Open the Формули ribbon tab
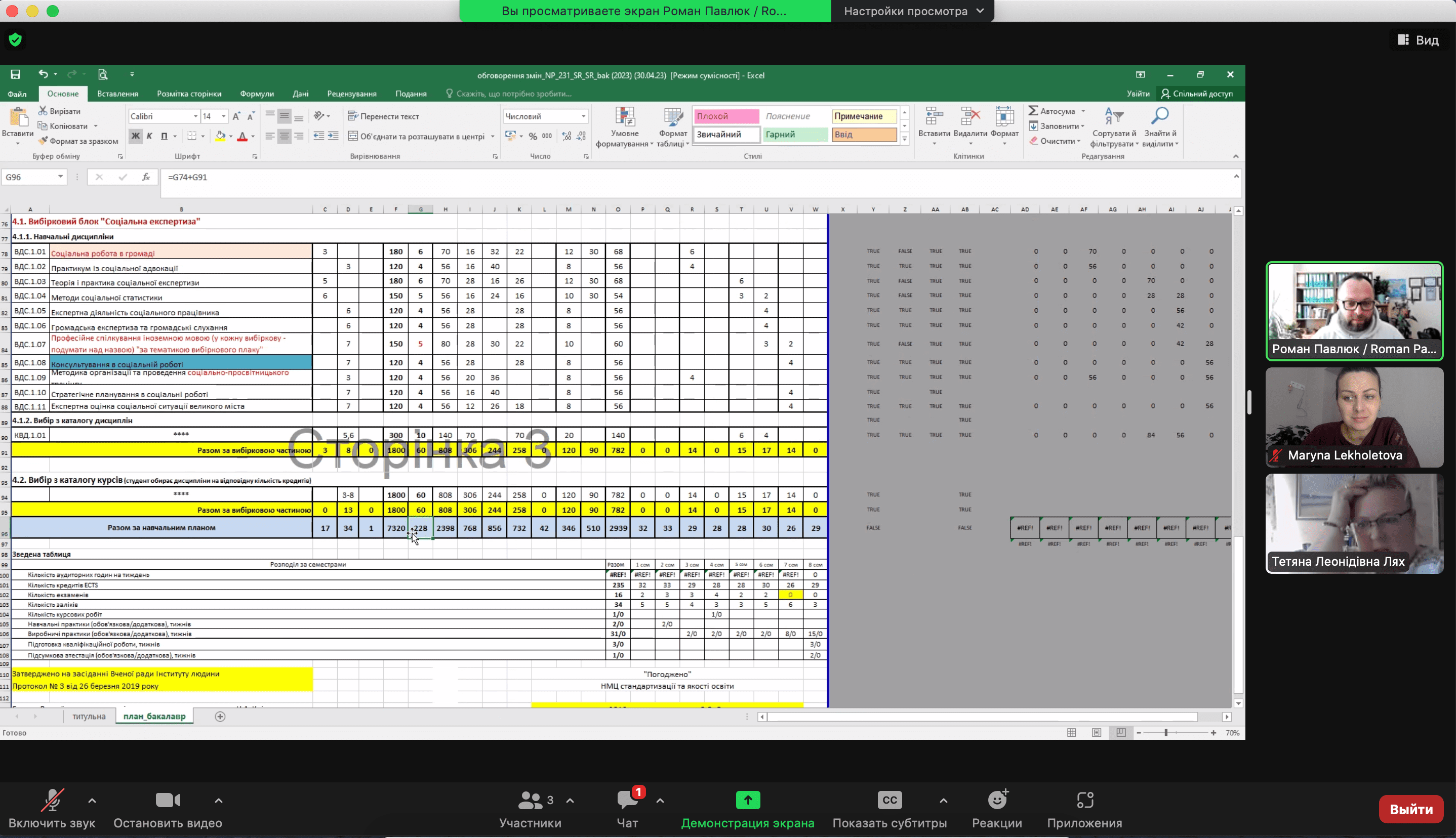The image size is (1456, 838). coord(257,94)
